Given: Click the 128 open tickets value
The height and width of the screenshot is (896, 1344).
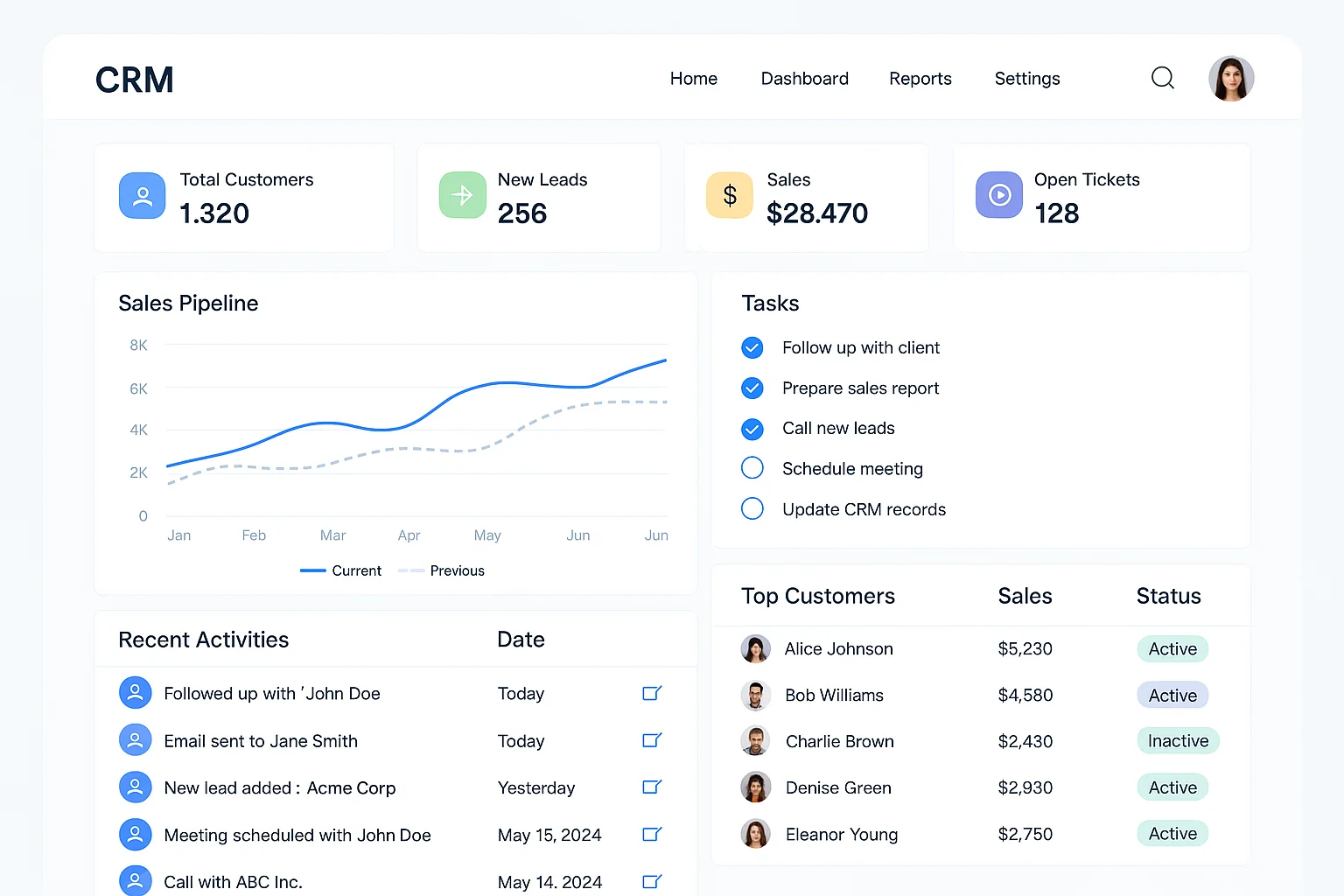Looking at the screenshot, I should [x=1057, y=213].
